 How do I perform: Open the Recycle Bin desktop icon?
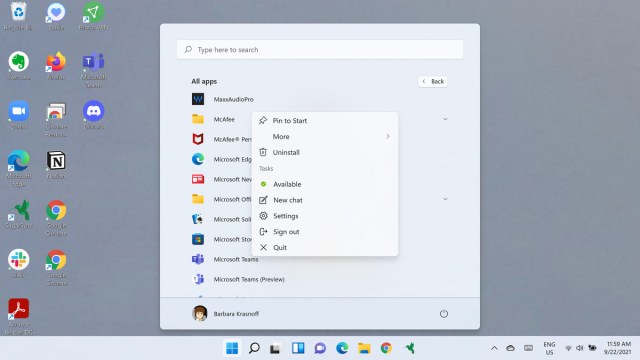(x=18, y=16)
